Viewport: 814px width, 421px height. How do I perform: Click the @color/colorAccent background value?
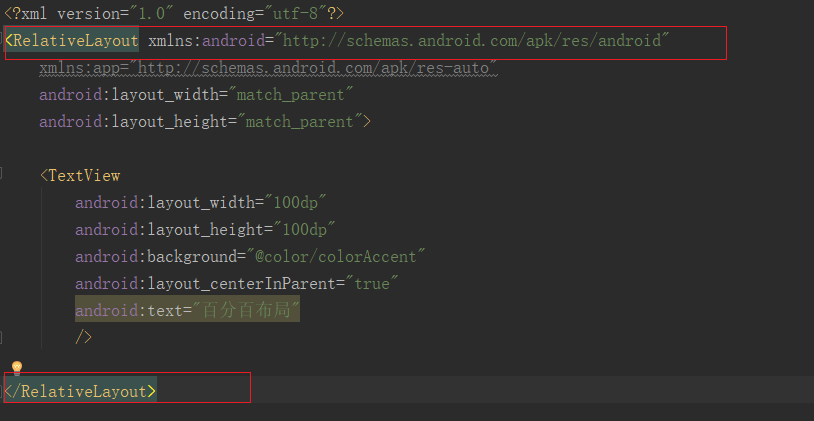tap(335, 257)
